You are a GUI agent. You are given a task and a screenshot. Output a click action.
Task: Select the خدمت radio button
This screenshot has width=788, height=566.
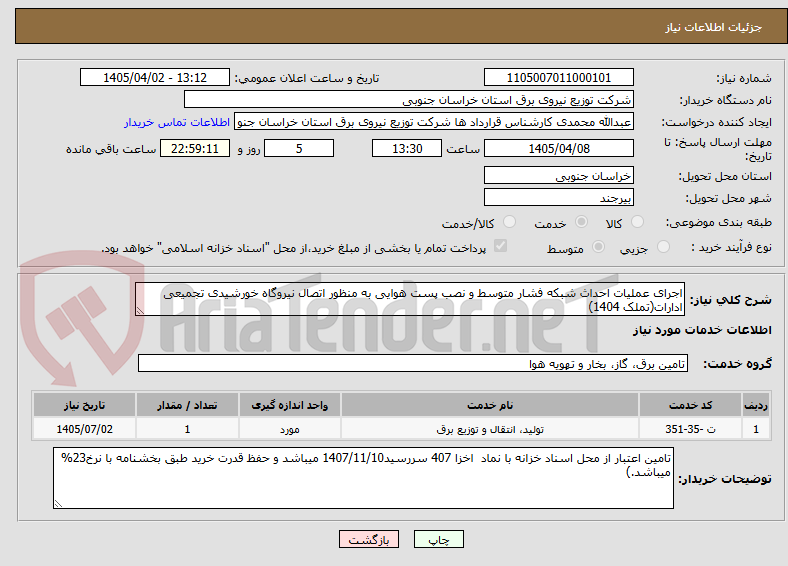click(581, 222)
